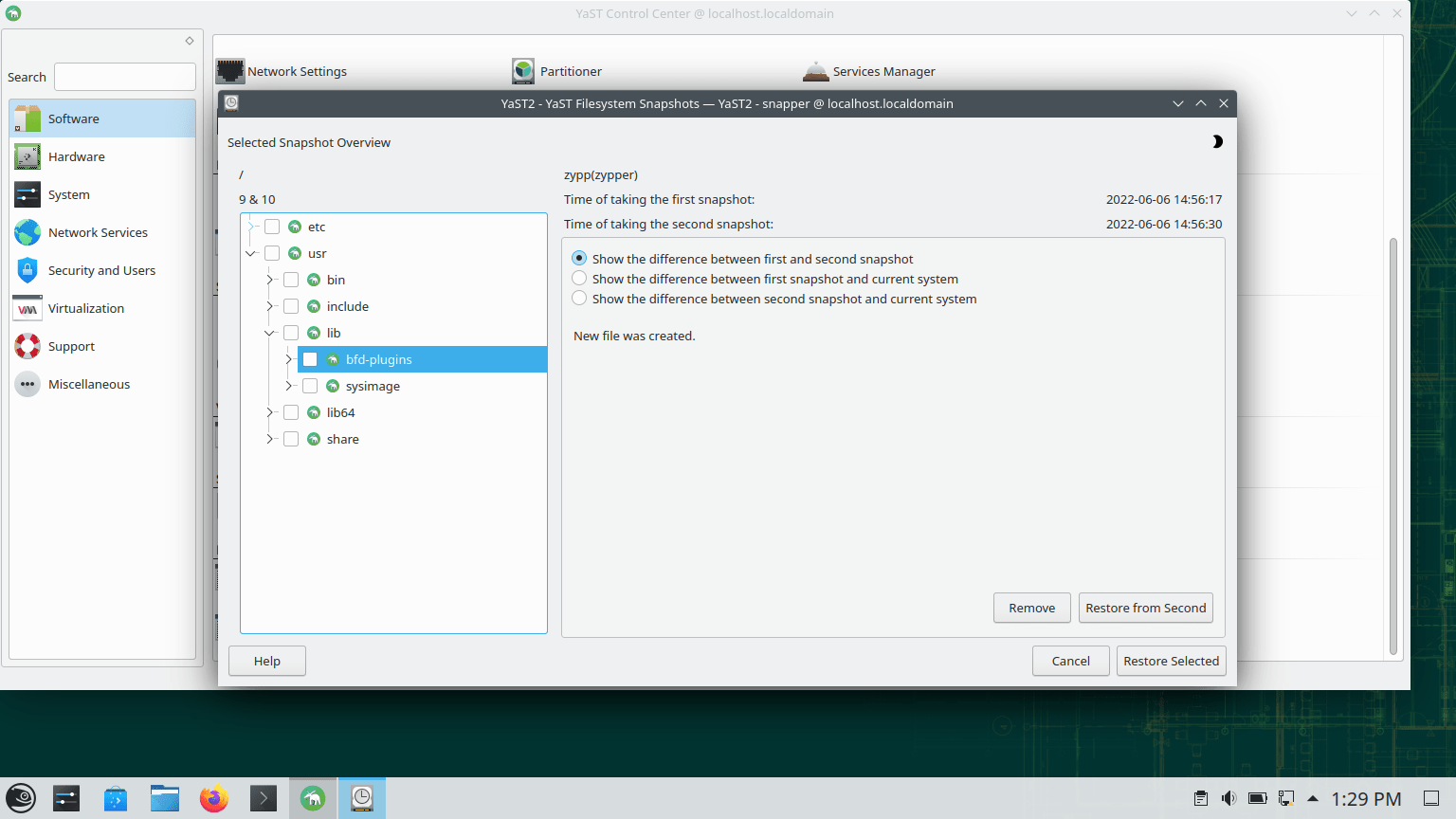Expand the include tree node
This screenshot has height=819, width=1456.
[269, 306]
